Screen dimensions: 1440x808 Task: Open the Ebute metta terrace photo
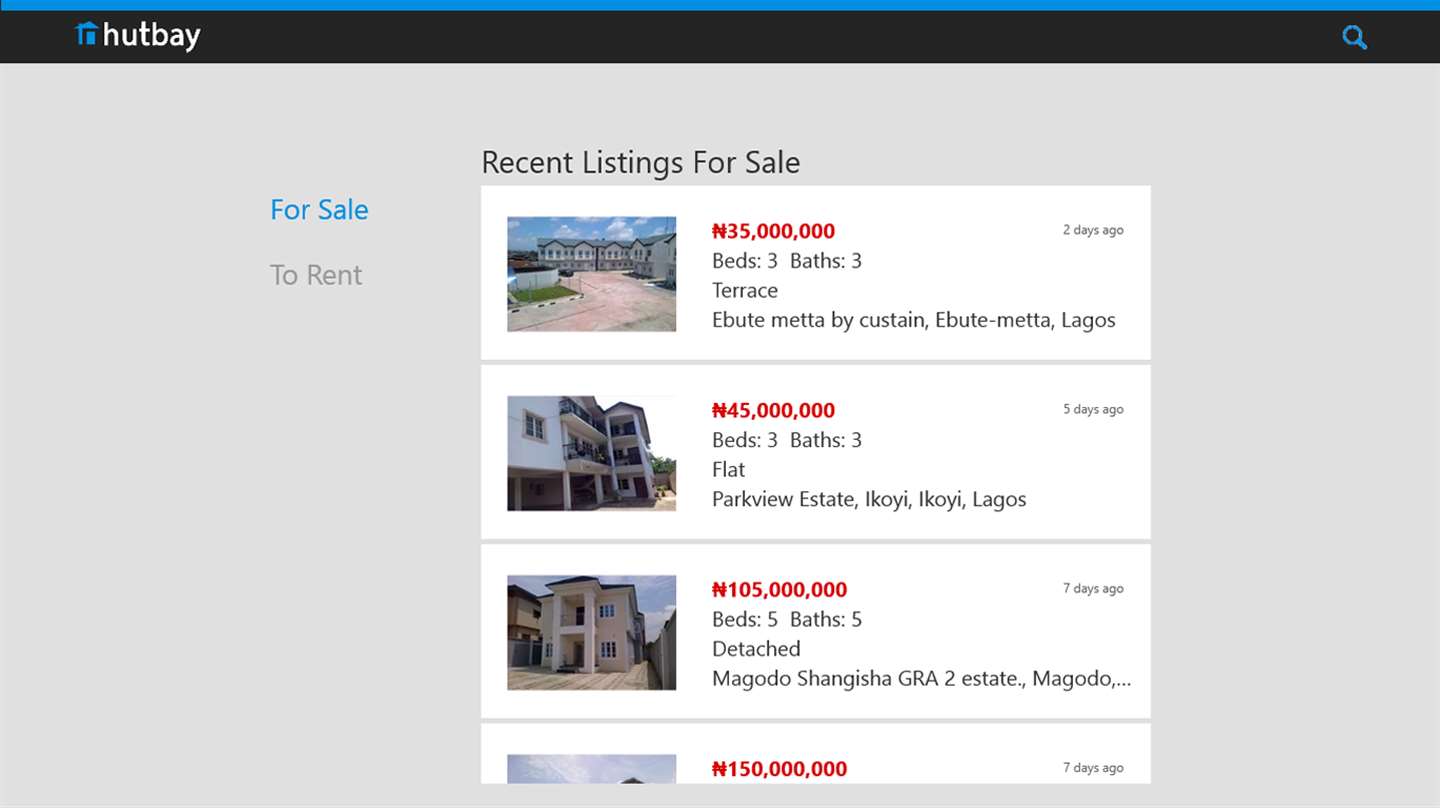click(591, 274)
